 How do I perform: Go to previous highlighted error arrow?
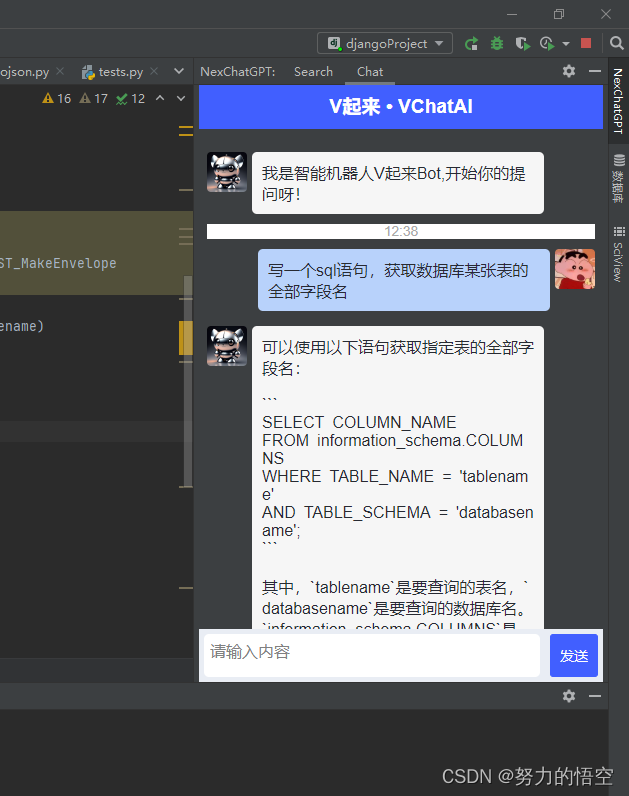point(160,98)
